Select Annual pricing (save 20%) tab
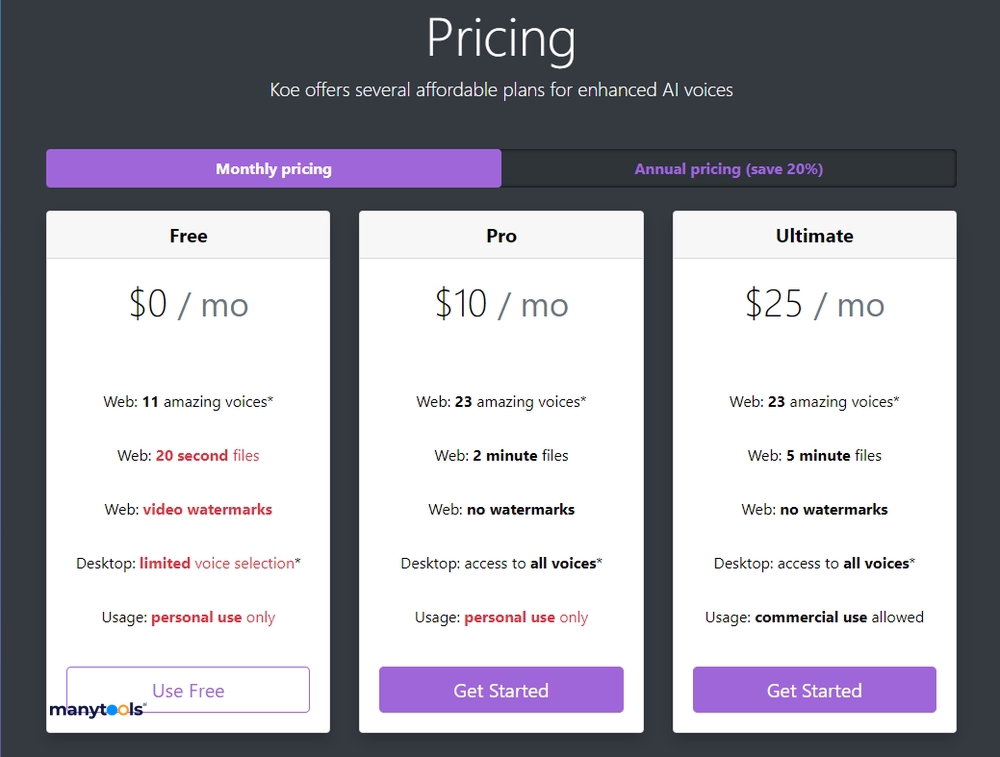1000x757 pixels. 728,169
